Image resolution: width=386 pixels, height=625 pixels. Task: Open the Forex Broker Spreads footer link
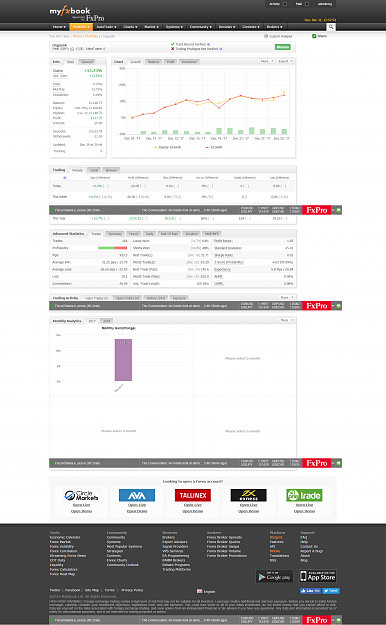[x=224, y=537]
